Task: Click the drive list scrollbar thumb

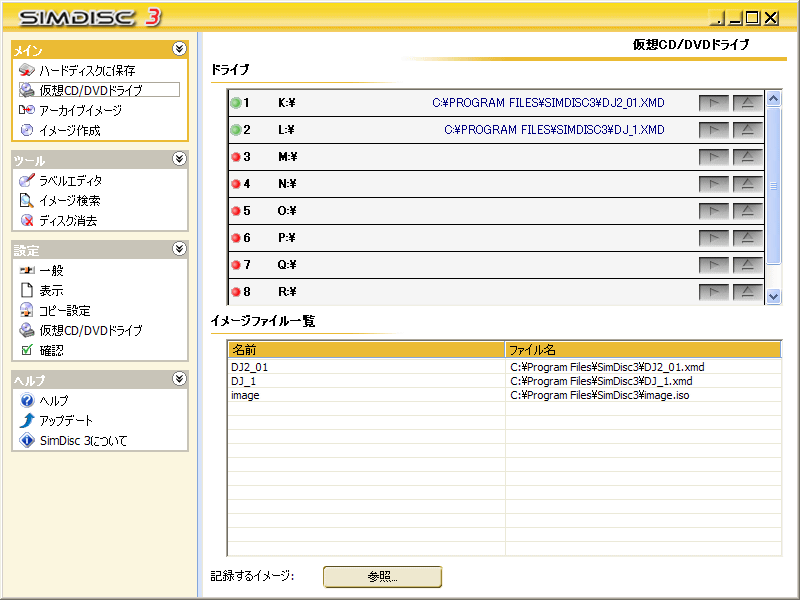Action: pos(773,185)
